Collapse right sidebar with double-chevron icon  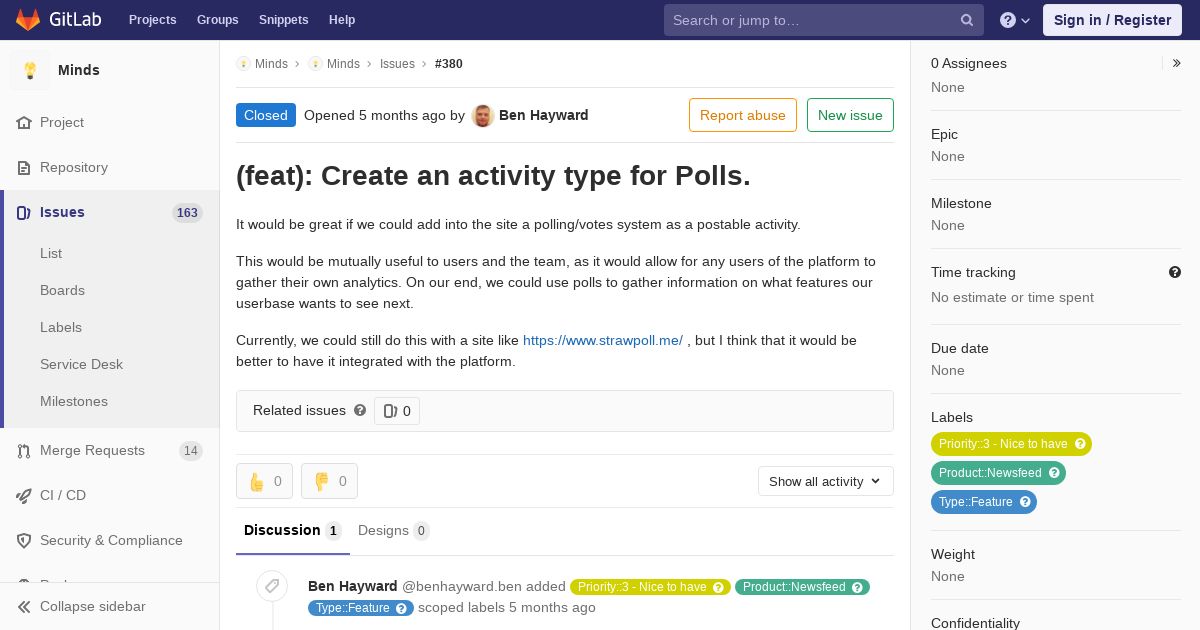pyautogui.click(x=1177, y=63)
